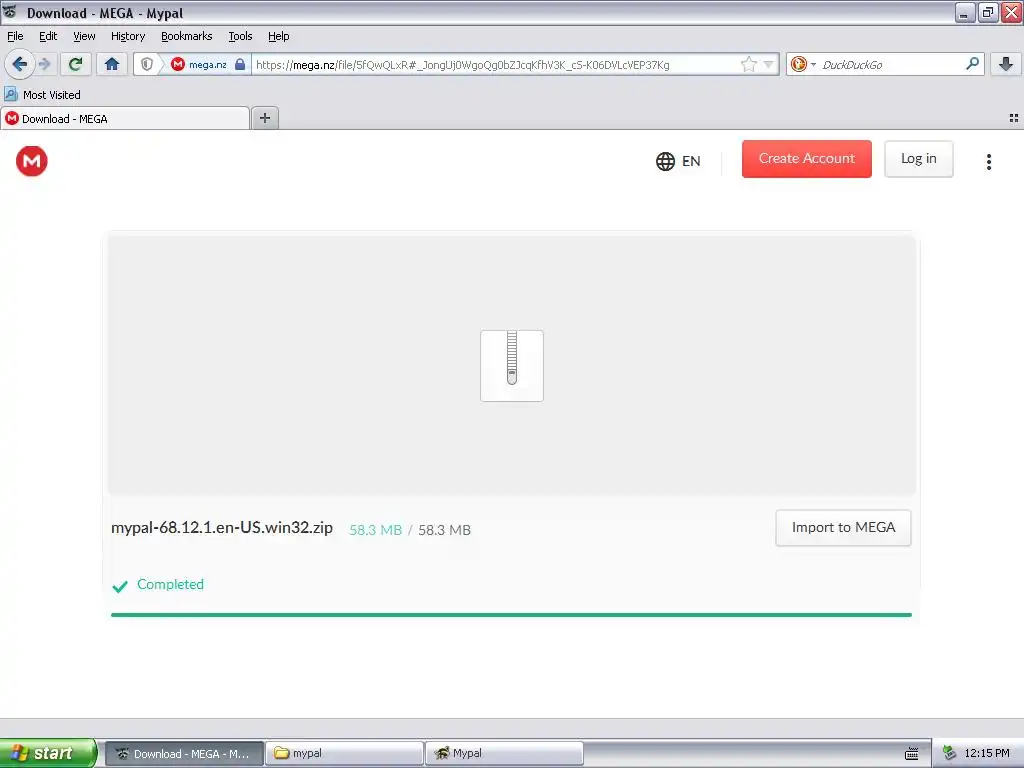Click the Forward arrow button
1024x768 pixels.
pyautogui.click(x=44, y=64)
